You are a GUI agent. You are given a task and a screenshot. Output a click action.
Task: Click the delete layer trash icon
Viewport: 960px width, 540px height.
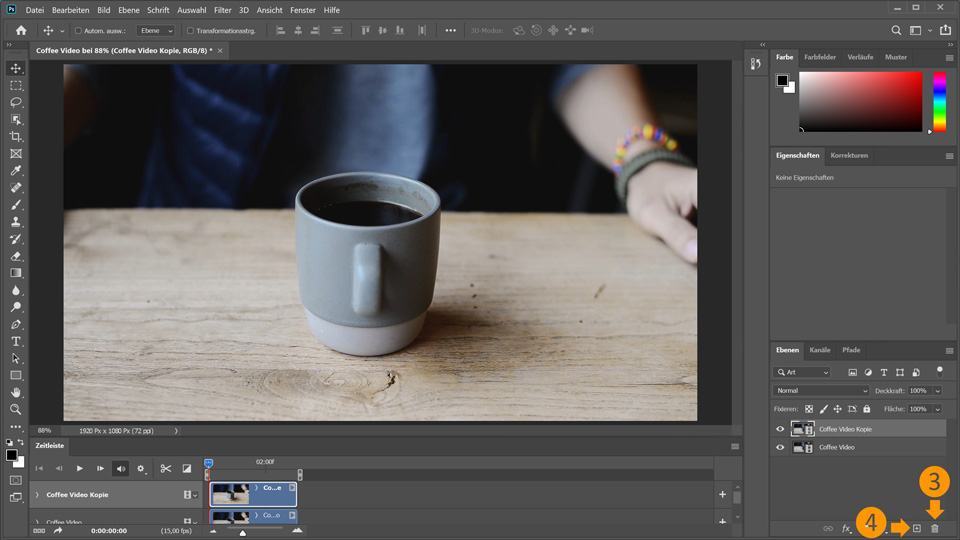[x=935, y=528]
